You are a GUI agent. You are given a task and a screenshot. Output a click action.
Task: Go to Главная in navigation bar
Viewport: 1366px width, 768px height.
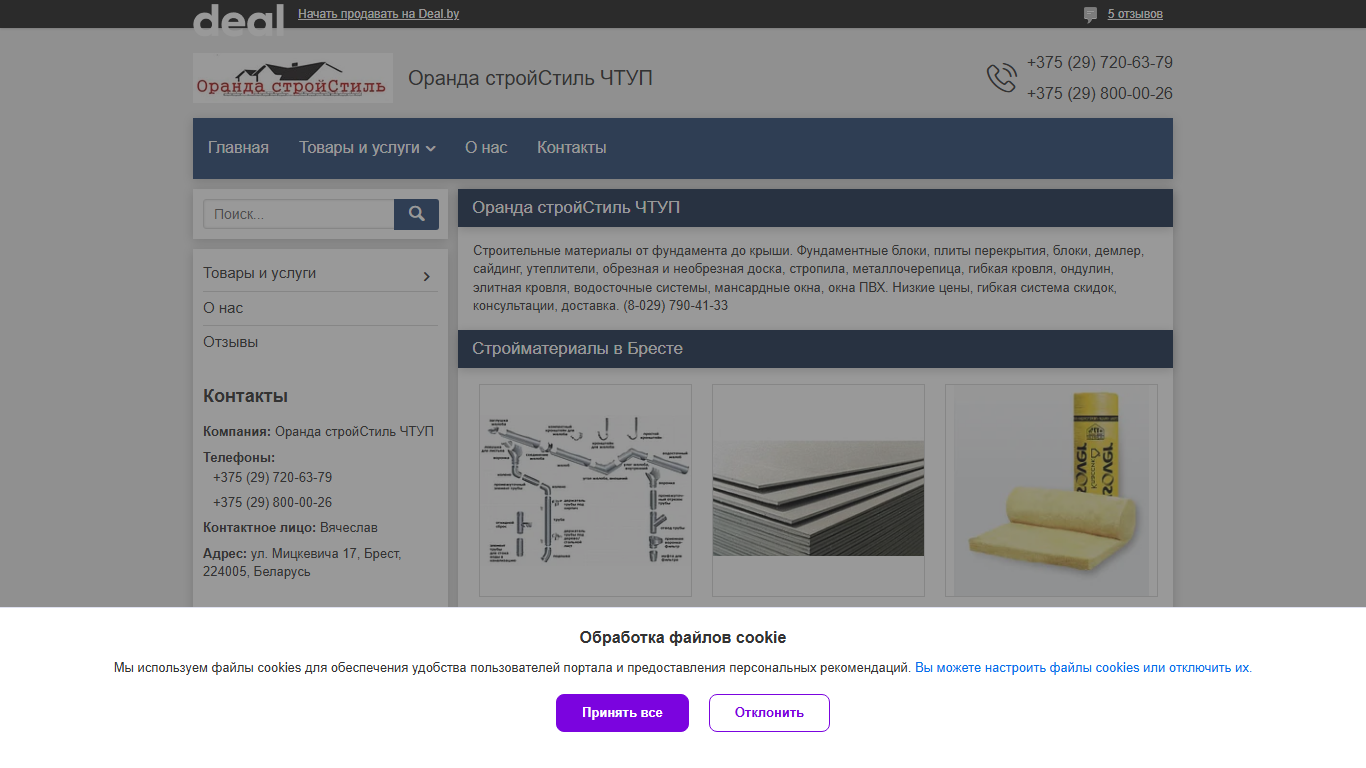(238, 148)
